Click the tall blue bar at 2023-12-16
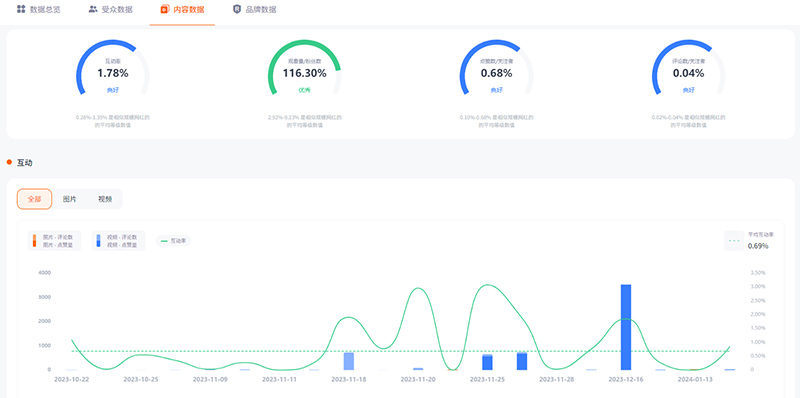 (x=626, y=327)
